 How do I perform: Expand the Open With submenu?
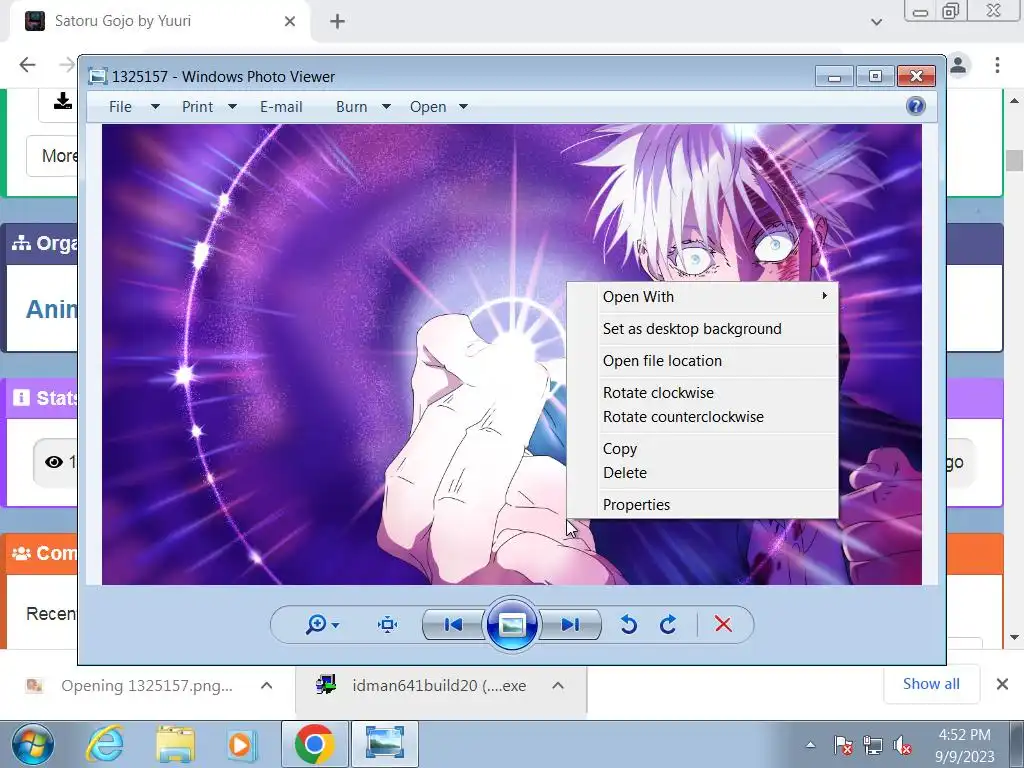pos(703,296)
